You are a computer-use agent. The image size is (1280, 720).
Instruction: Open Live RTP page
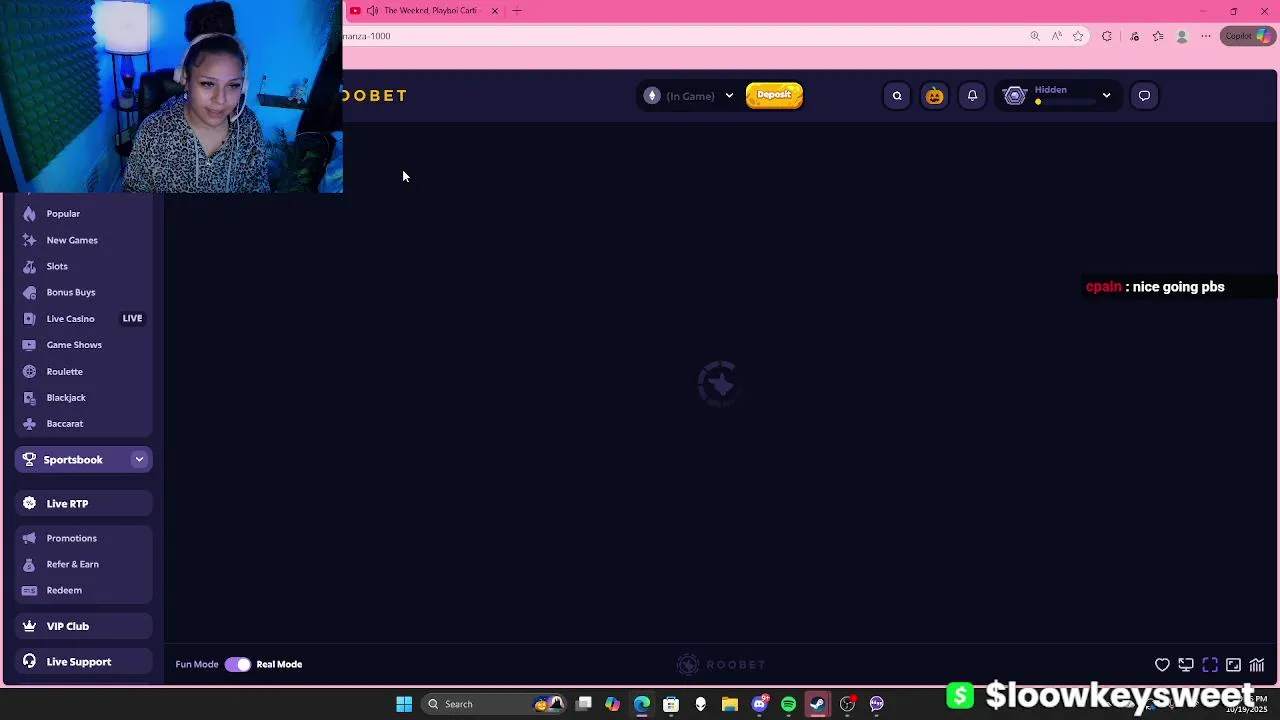[x=83, y=504]
